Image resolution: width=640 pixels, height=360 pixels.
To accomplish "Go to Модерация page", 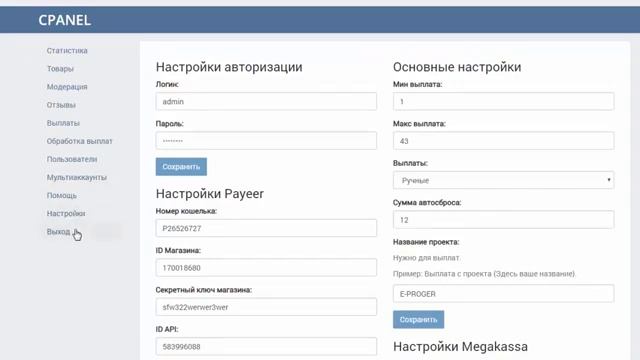I will coord(67,87).
